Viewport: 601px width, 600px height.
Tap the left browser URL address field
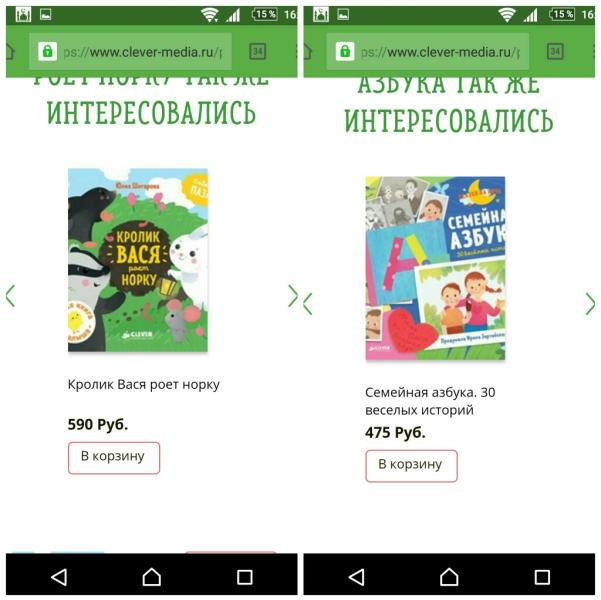click(x=130, y=51)
